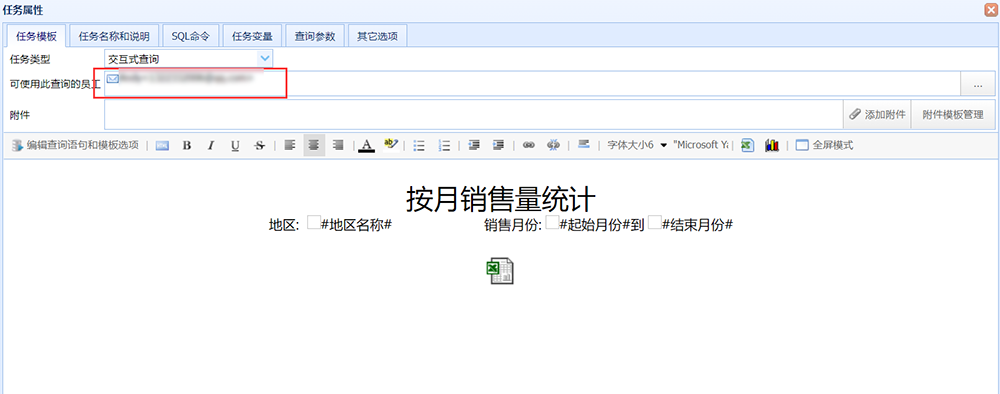Open the font color picker

[366, 145]
